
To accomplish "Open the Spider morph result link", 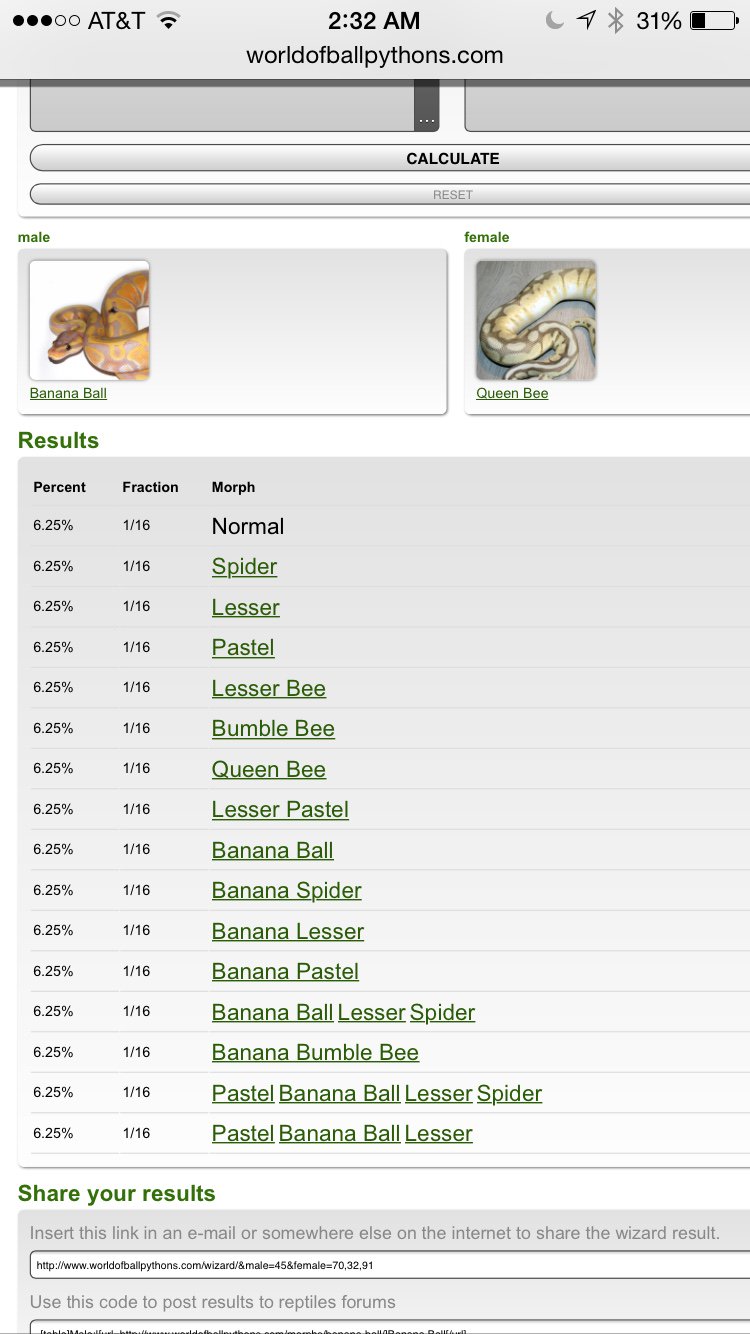I will pyautogui.click(x=244, y=567).
